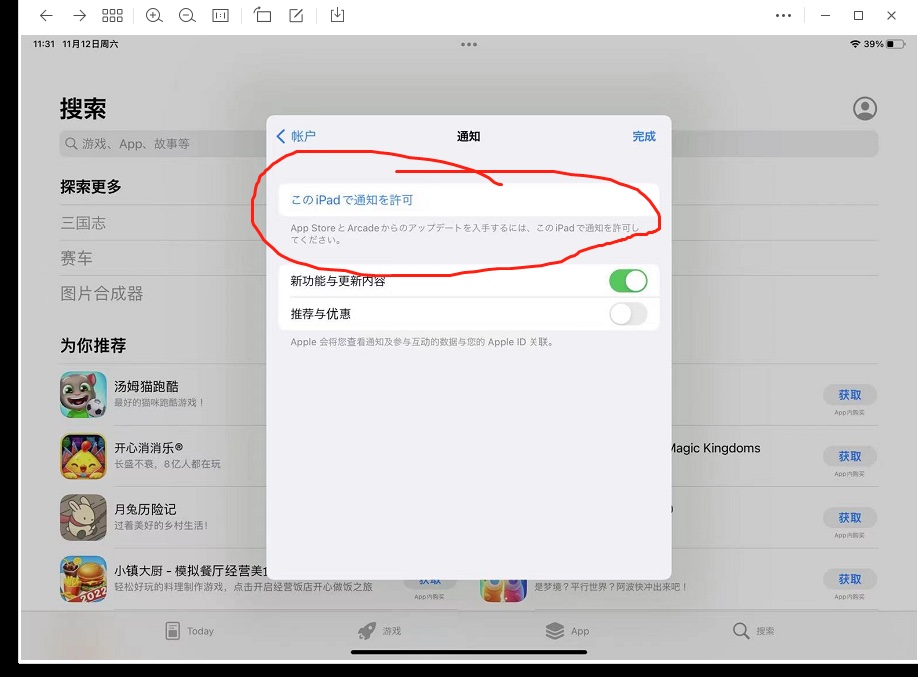
Task: Disable the 新功能与更新内容 toggle
Action: point(628,281)
